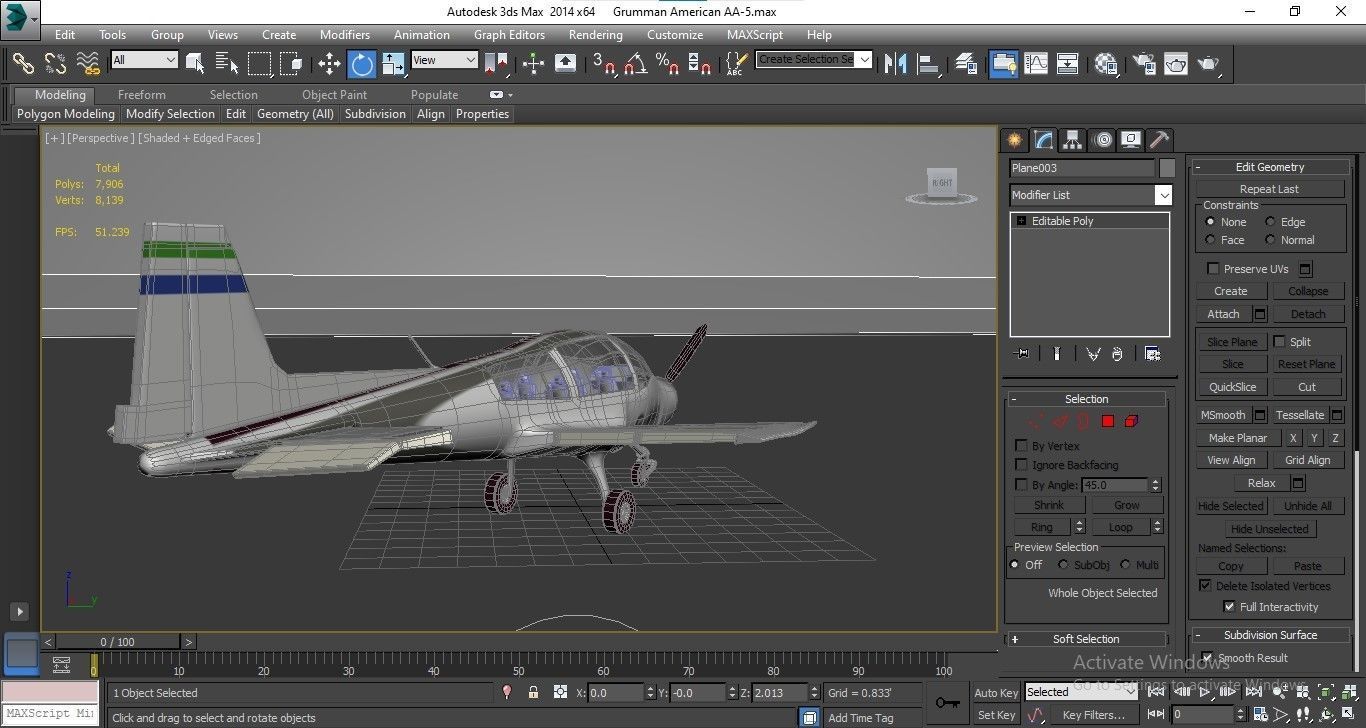Collapse the Selection rollout
This screenshot has height=728, width=1366.
coord(1086,399)
